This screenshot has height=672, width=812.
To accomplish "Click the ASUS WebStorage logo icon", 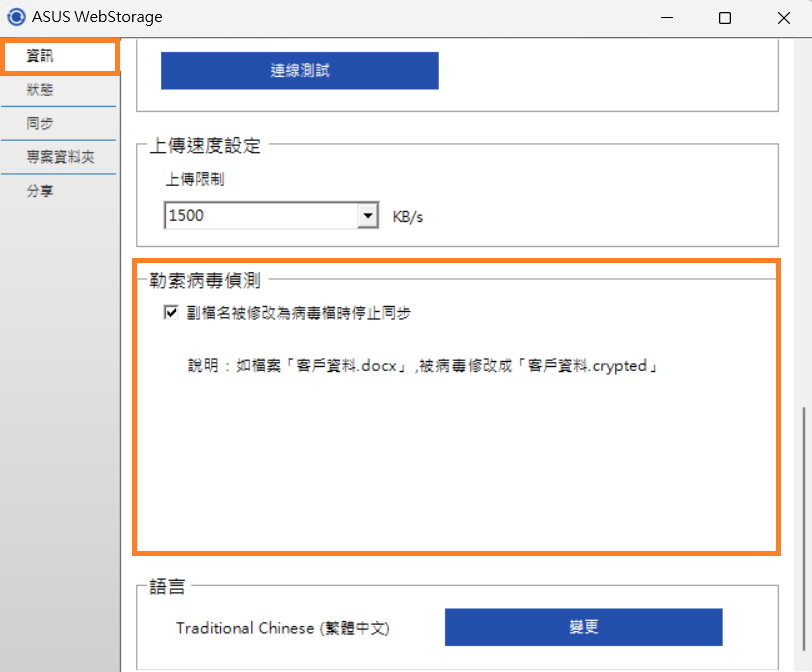I will (x=16, y=17).
